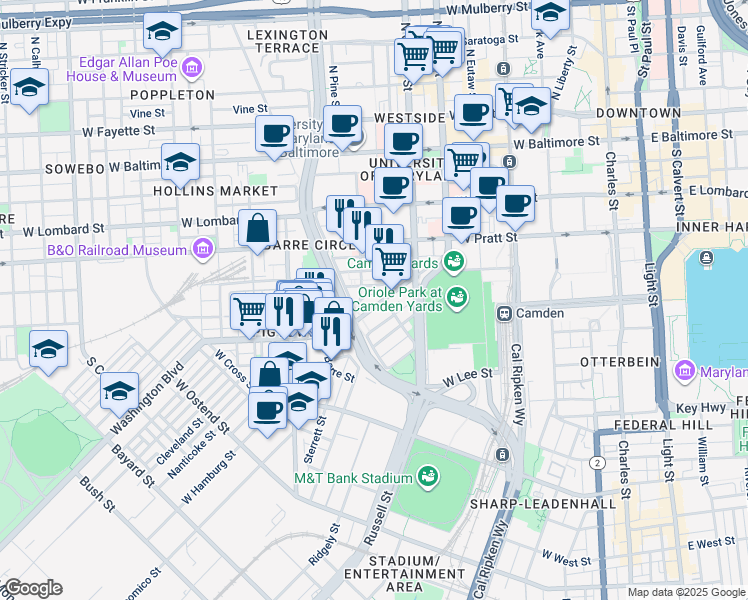This screenshot has width=748, height=600.
Task: Click the 'Bush St' street label
Action: [x=97, y=495]
